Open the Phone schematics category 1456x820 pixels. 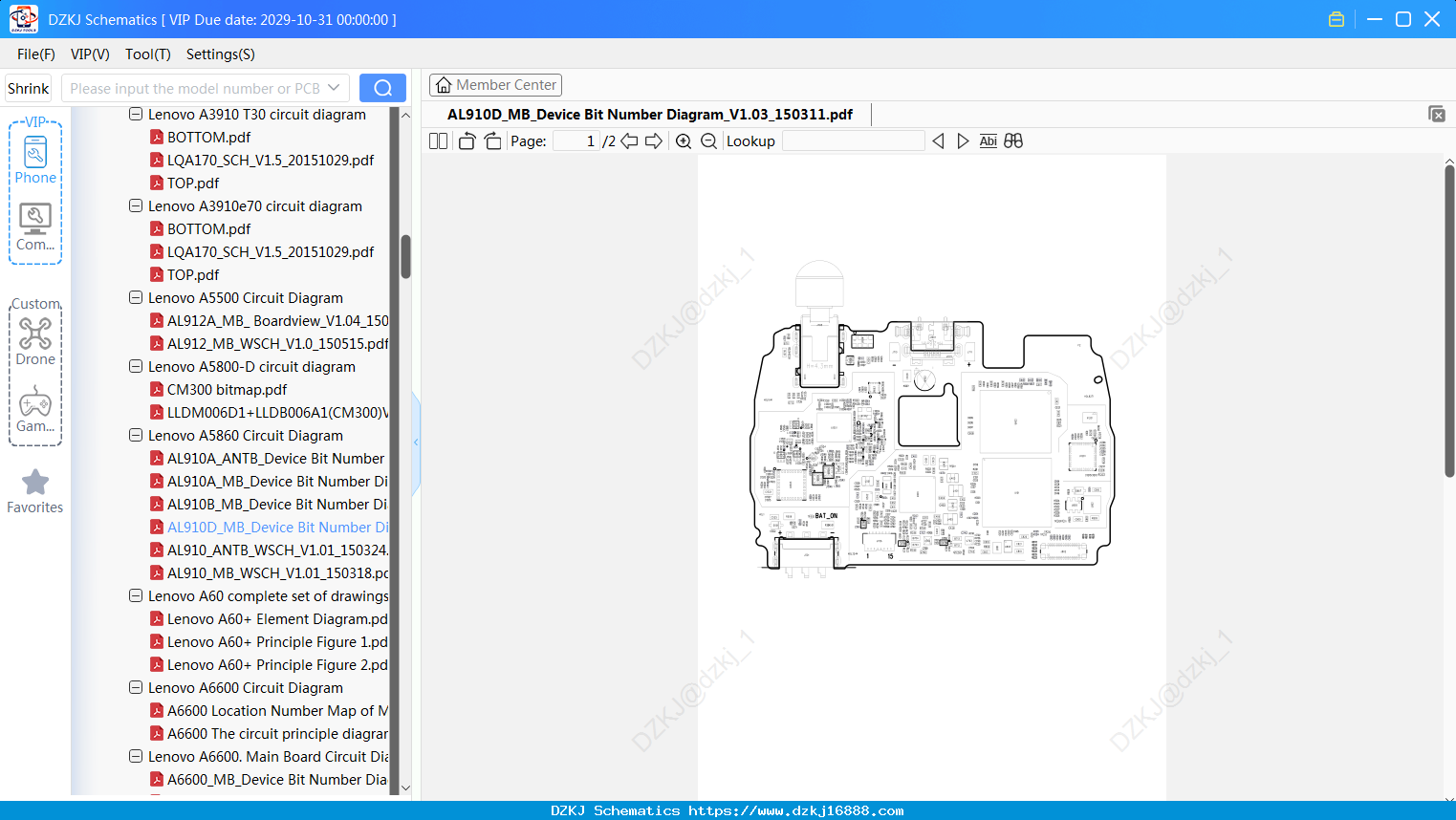coord(35,161)
